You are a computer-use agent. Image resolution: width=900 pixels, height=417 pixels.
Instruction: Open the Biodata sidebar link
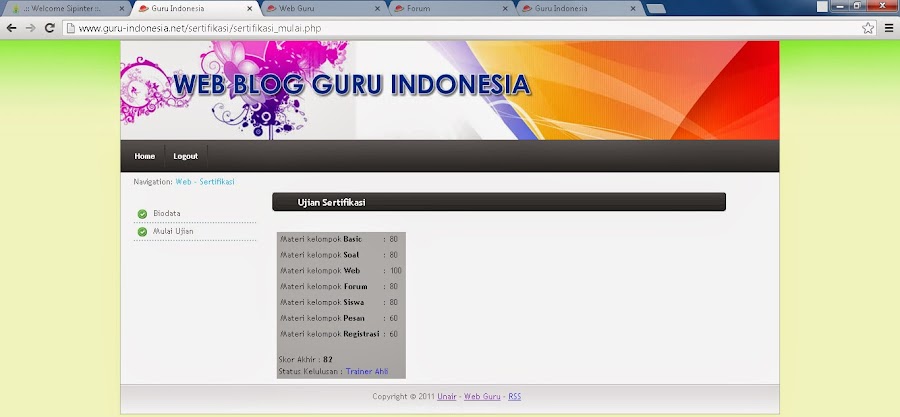click(166, 213)
